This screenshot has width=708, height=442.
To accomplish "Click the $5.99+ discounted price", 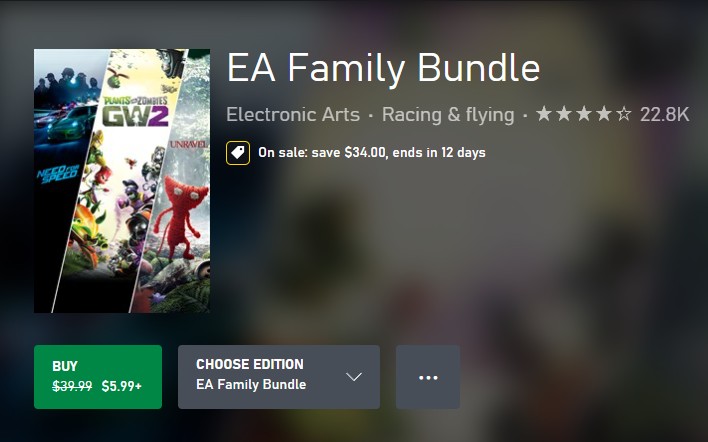I will pyautogui.click(x=122, y=386).
